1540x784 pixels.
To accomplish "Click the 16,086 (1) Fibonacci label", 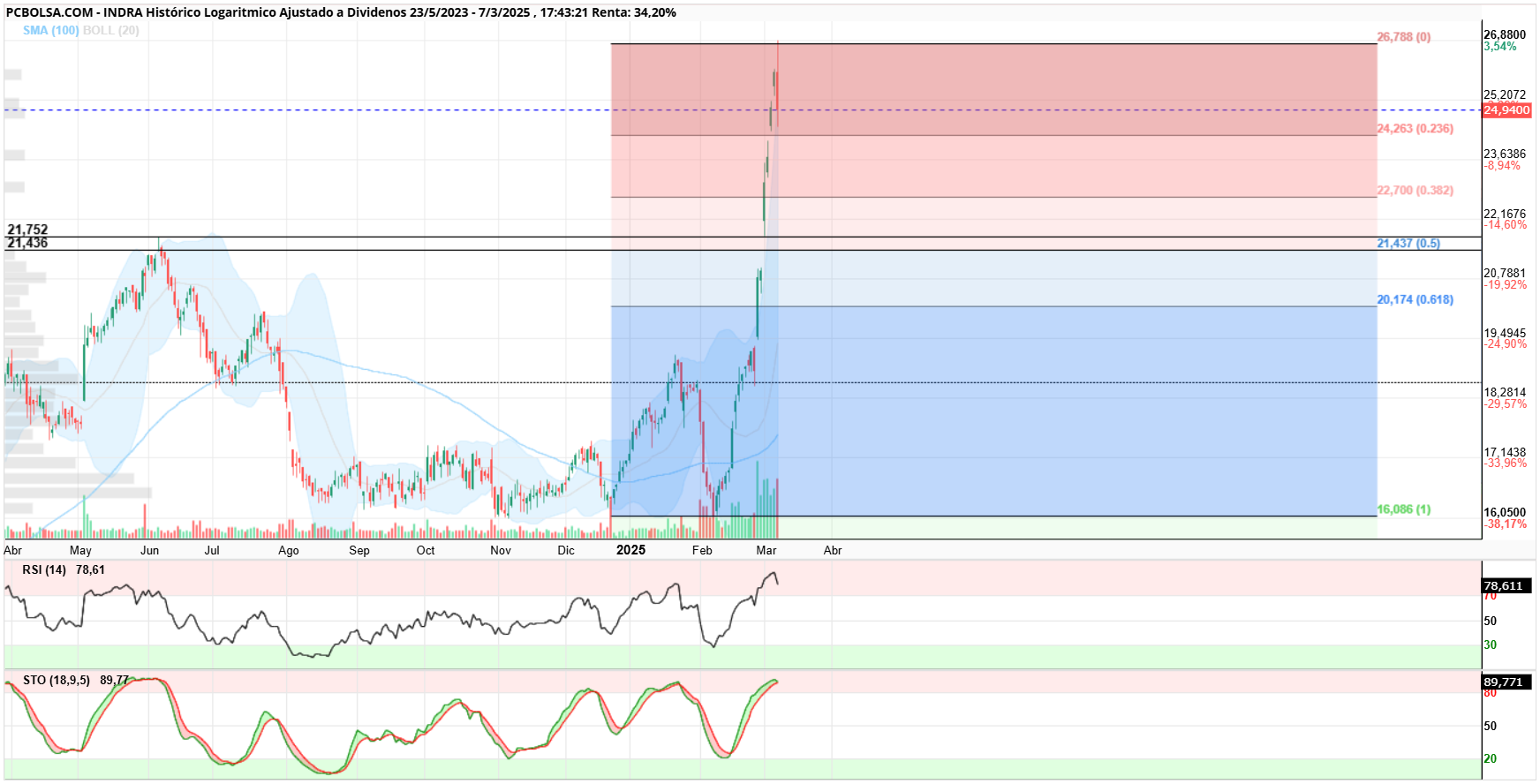I will pos(1404,509).
